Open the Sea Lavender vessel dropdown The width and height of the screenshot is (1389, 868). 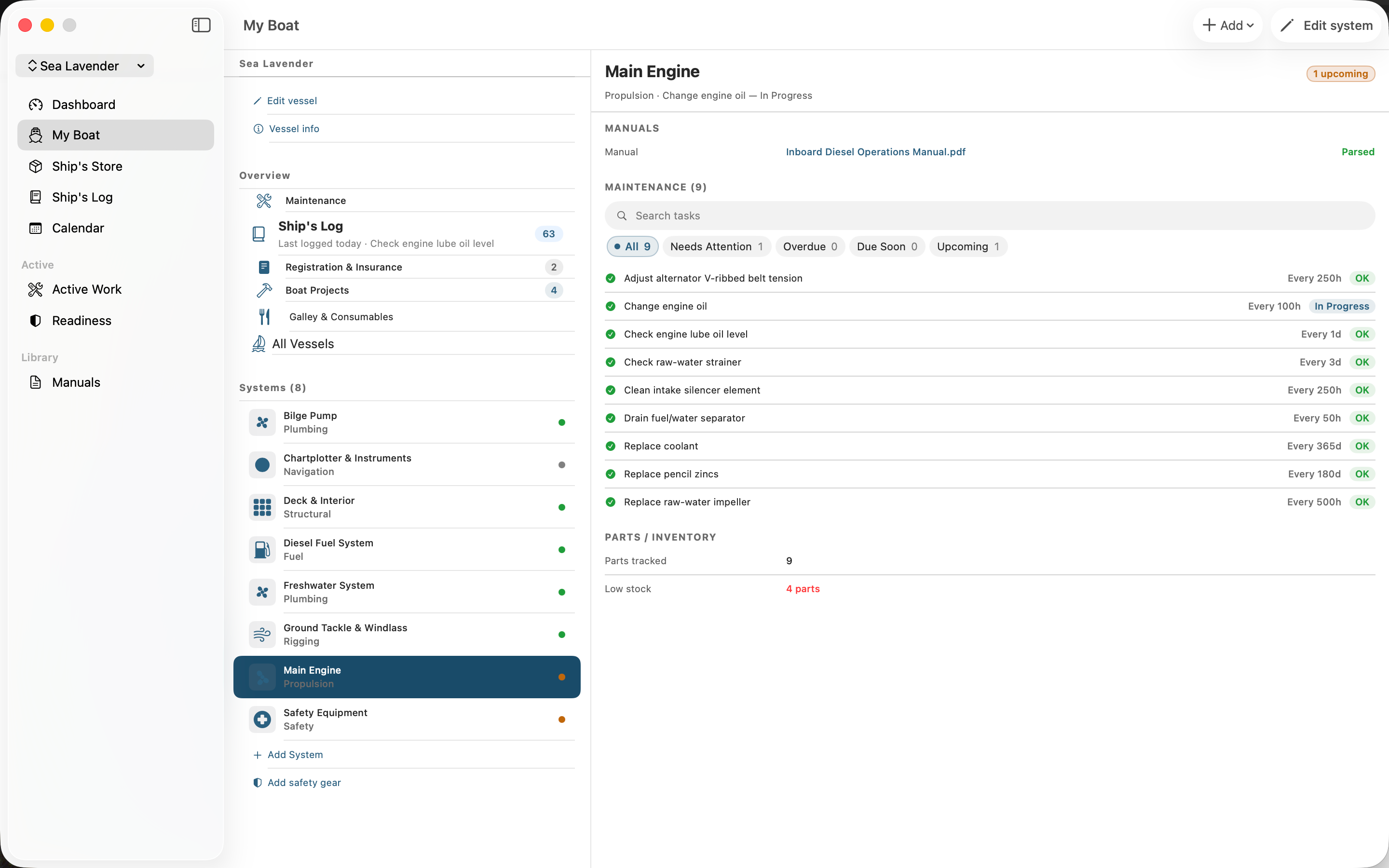85,66
